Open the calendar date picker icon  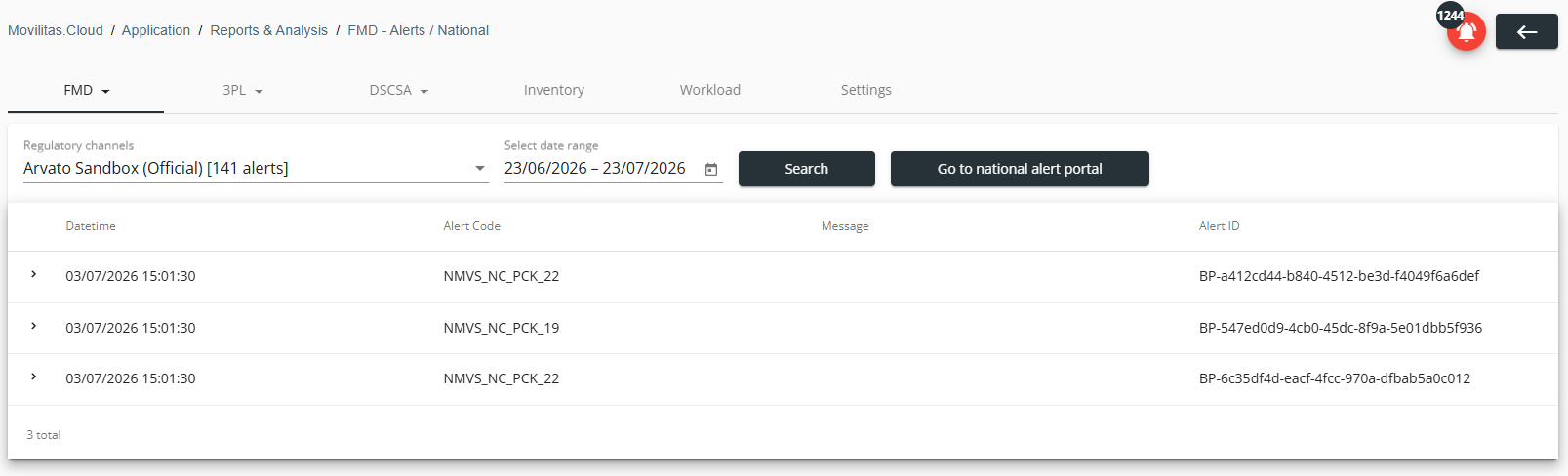pyautogui.click(x=711, y=170)
